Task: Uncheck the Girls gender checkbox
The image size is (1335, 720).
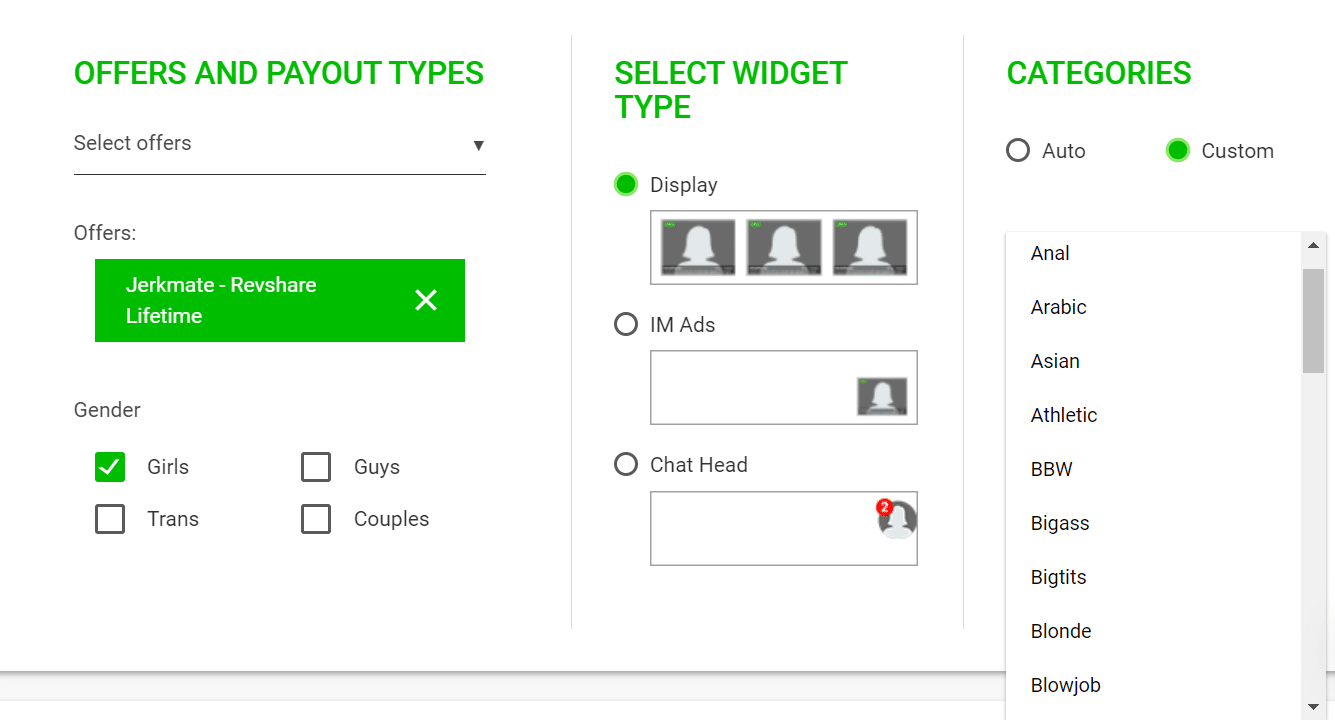Action: (x=110, y=467)
